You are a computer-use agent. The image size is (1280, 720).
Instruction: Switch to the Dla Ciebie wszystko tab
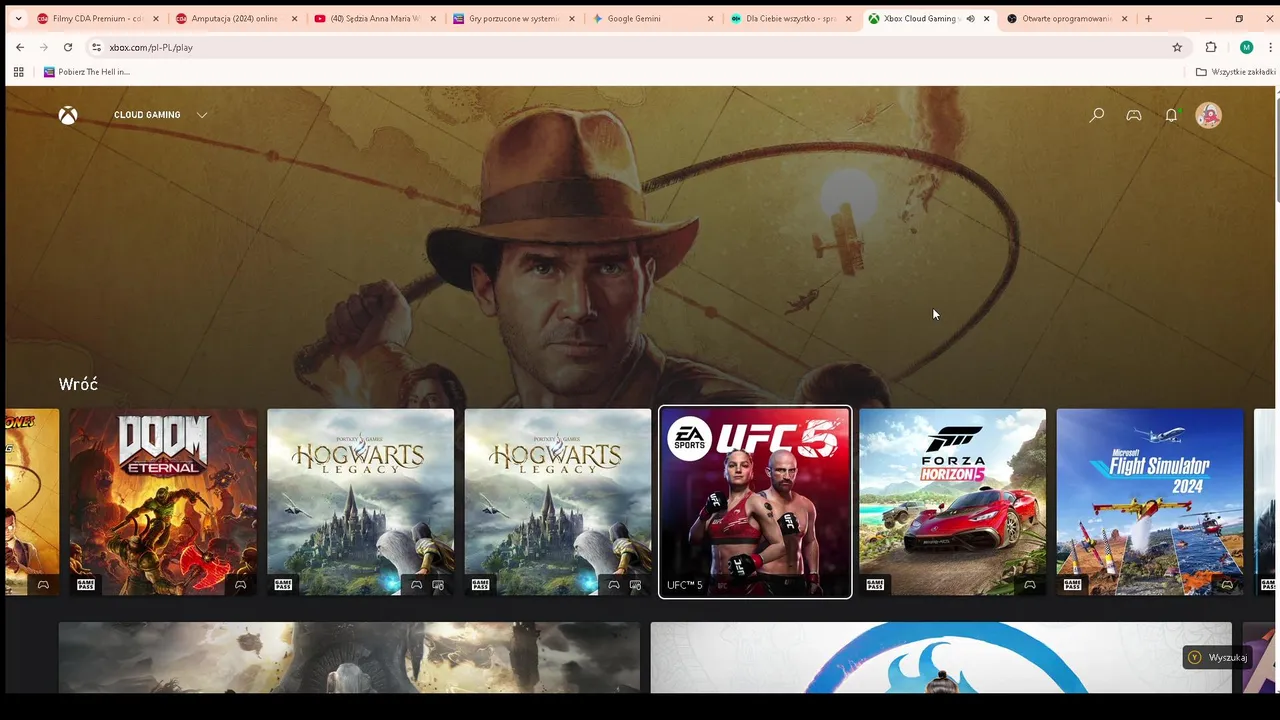[x=790, y=18]
